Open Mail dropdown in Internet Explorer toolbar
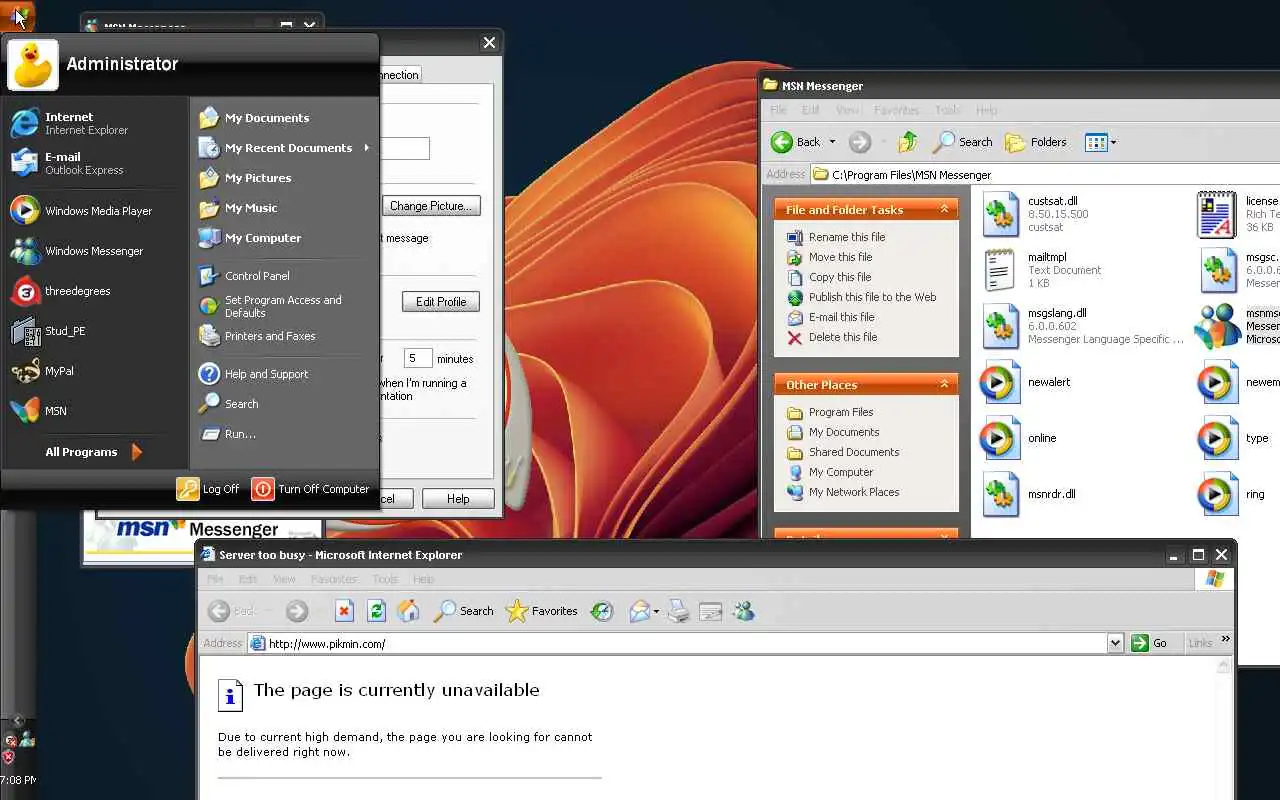Screen dimensions: 1280x800 click(656, 611)
